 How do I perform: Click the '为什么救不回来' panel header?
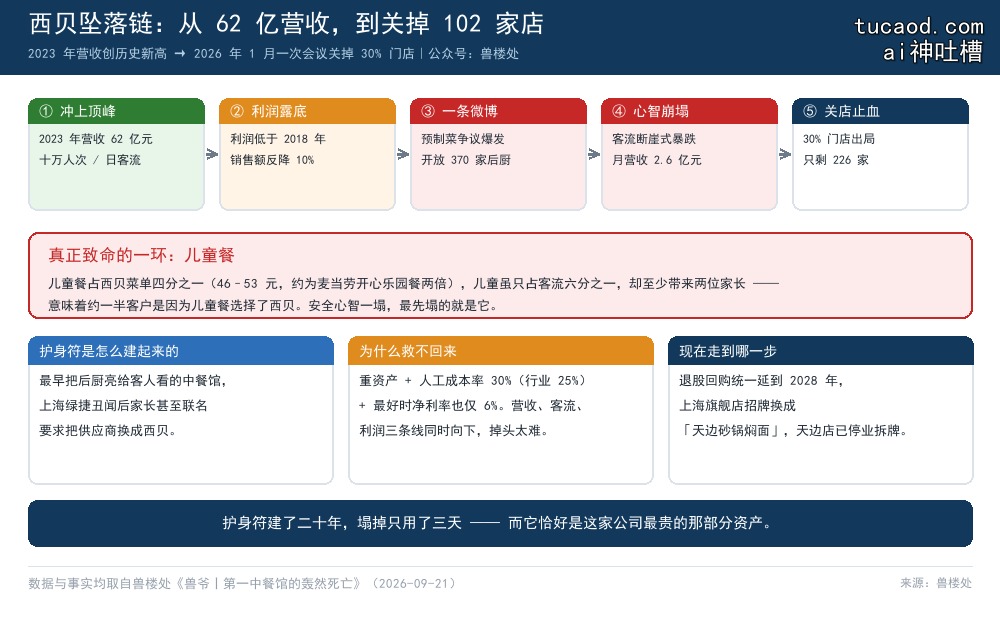(x=501, y=351)
